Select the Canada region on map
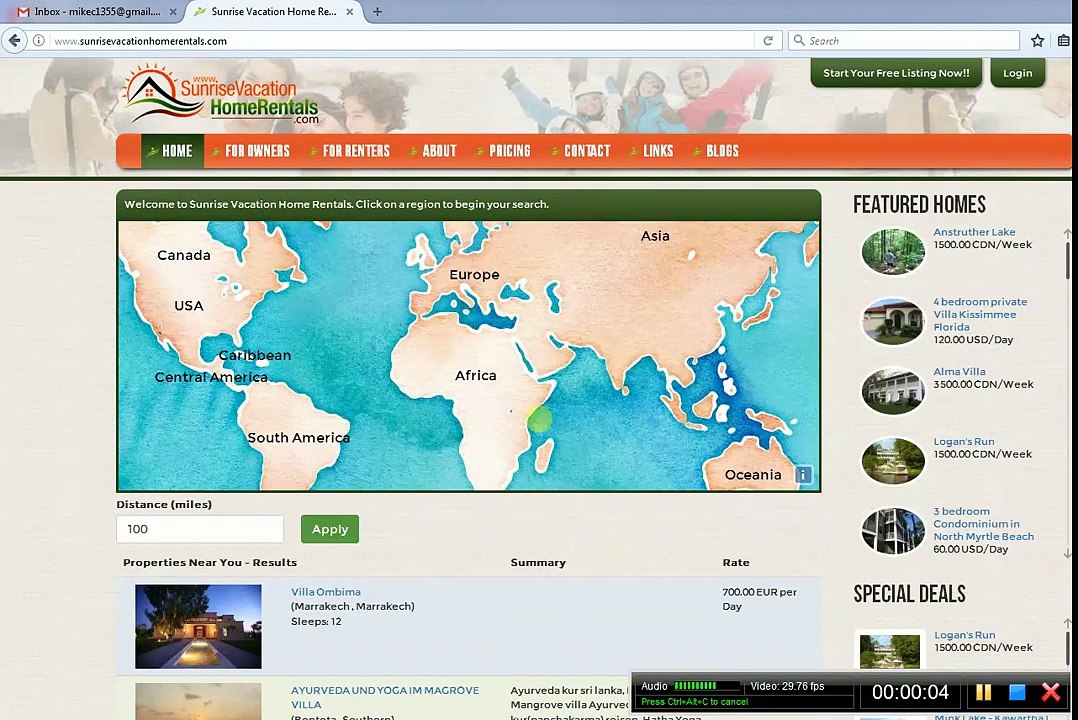Screen dimensions: 1078x720 [x=184, y=255]
